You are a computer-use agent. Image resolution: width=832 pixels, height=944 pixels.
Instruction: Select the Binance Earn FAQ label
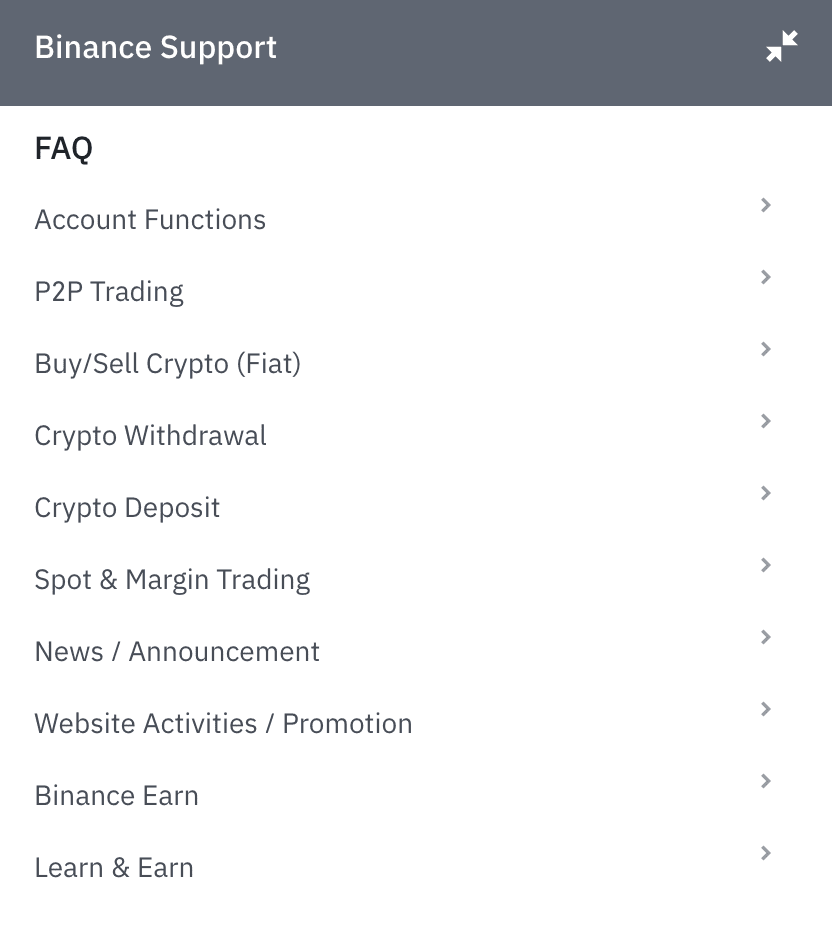click(116, 796)
